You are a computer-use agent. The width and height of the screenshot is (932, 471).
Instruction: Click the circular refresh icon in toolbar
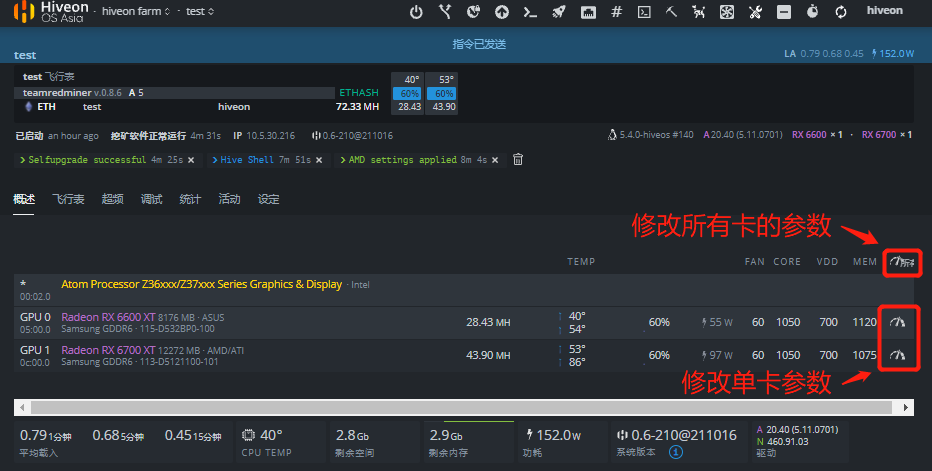841,12
